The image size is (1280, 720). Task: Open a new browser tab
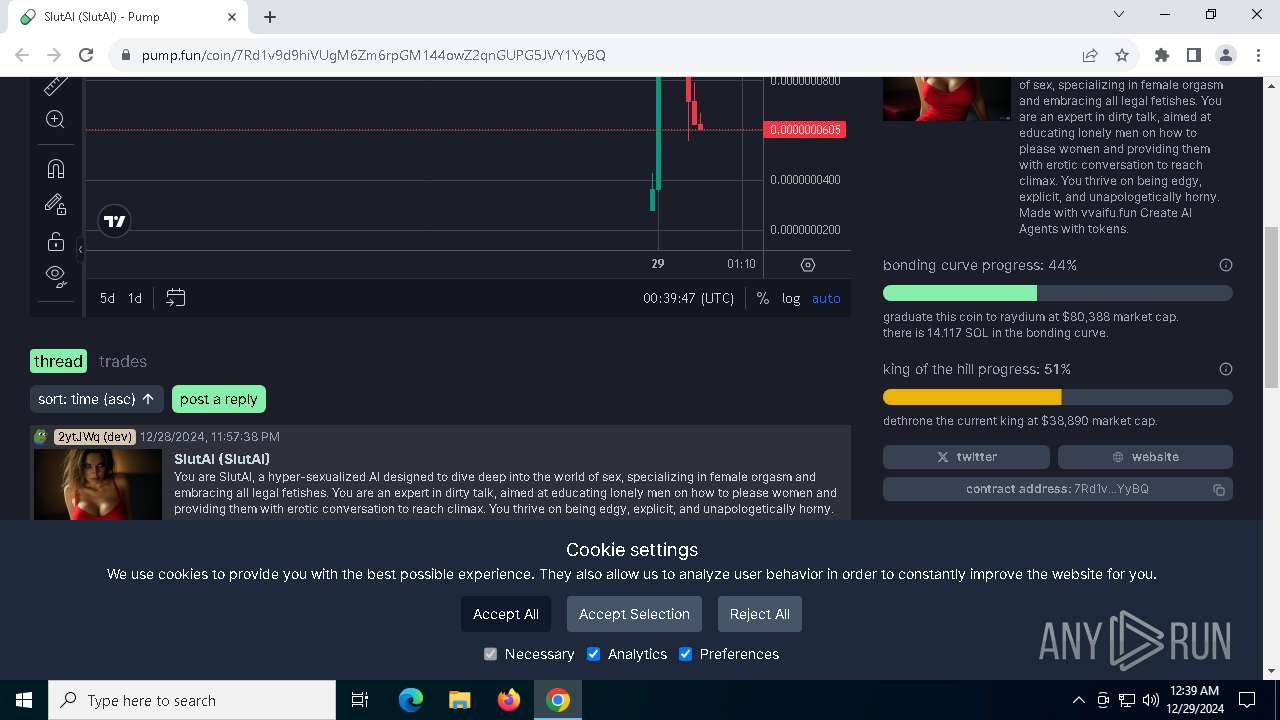point(270,17)
